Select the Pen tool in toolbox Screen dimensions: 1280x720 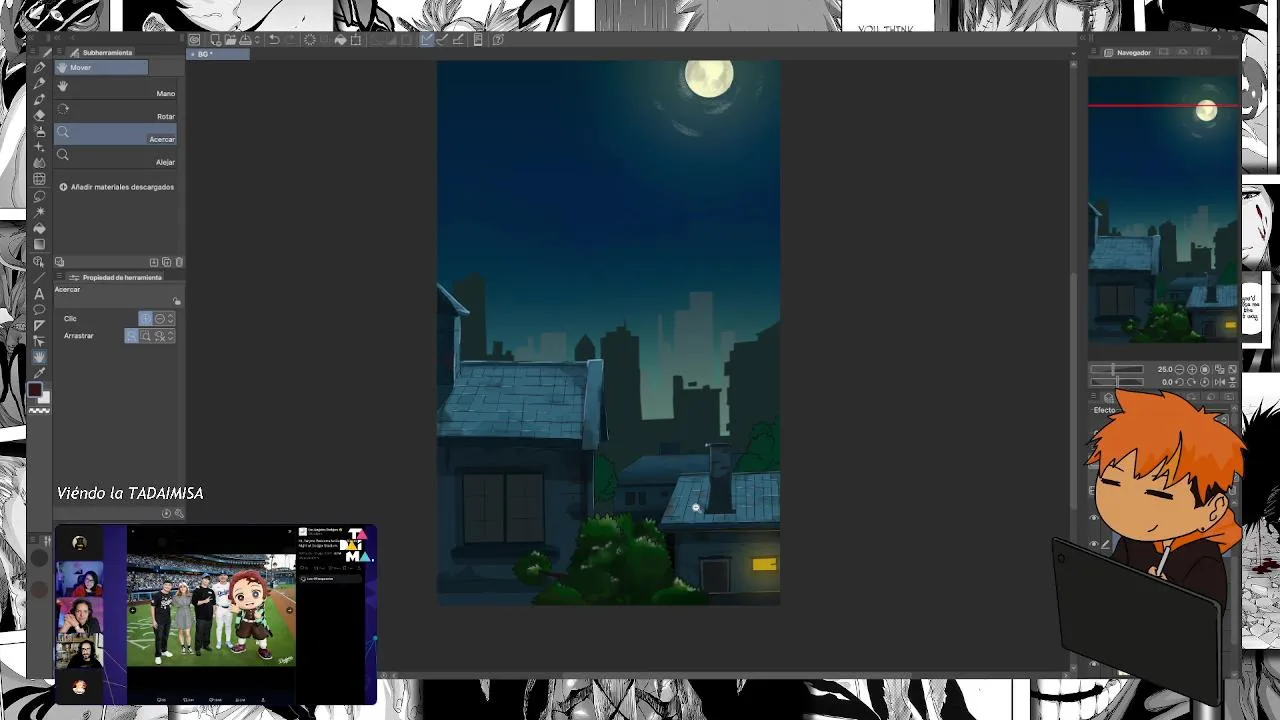pyautogui.click(x=39, y=68)
